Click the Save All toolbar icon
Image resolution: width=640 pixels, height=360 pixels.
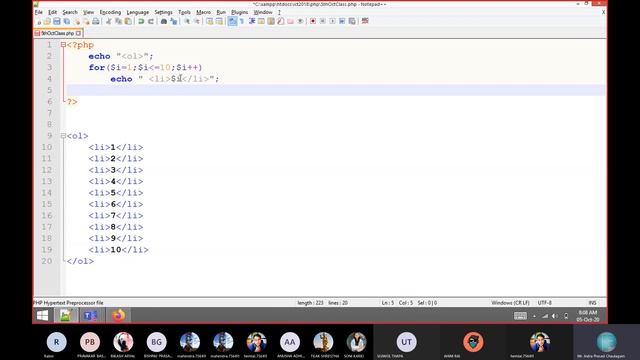tap(67, 21)
